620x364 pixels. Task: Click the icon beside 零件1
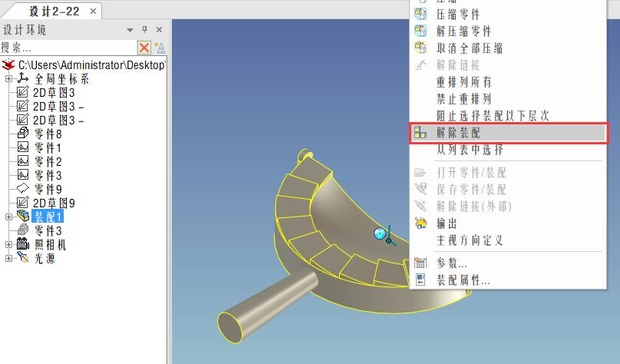(x=23, y=147)
